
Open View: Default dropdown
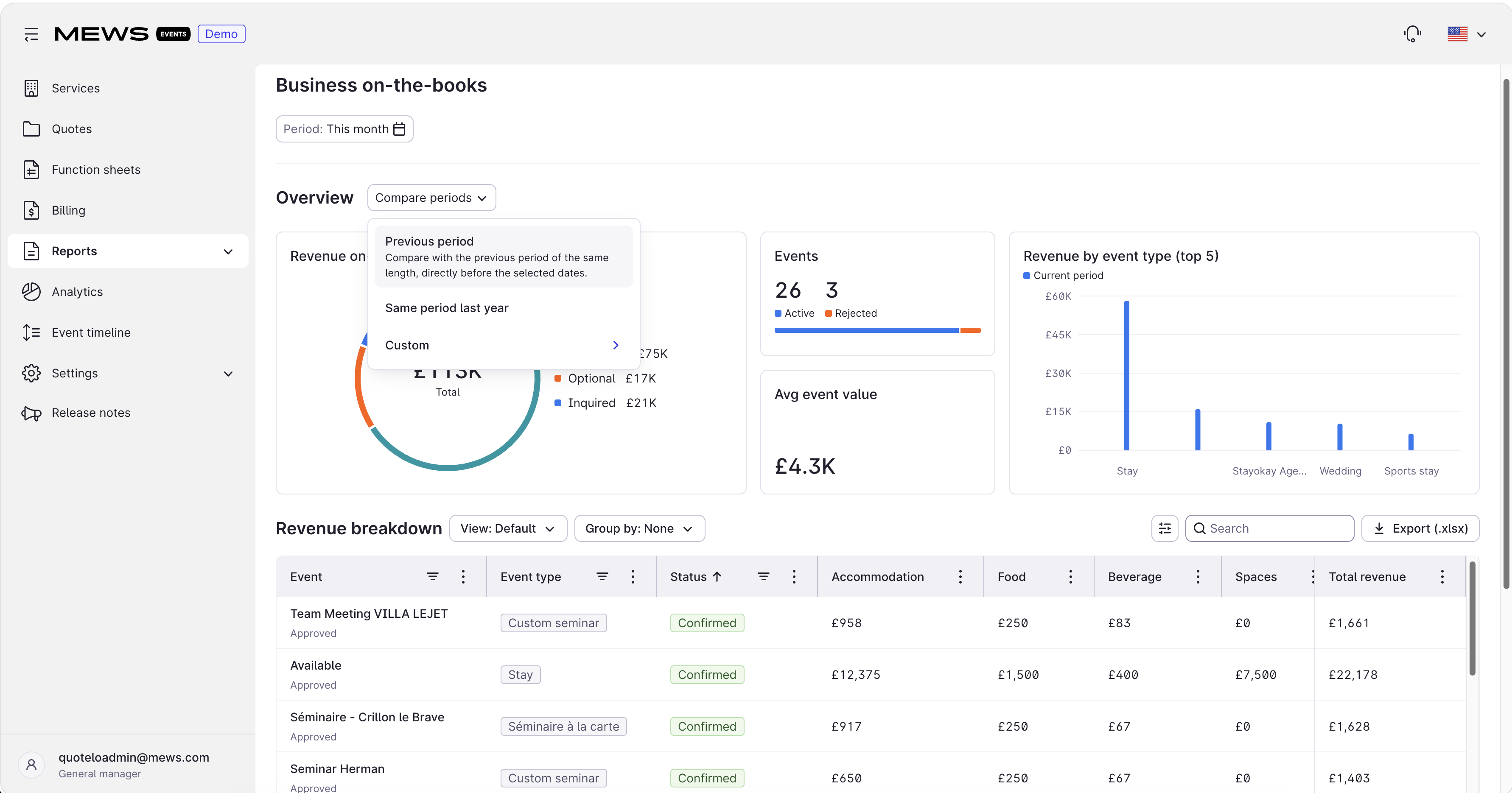pyautogui.click(x=508, y=528)
